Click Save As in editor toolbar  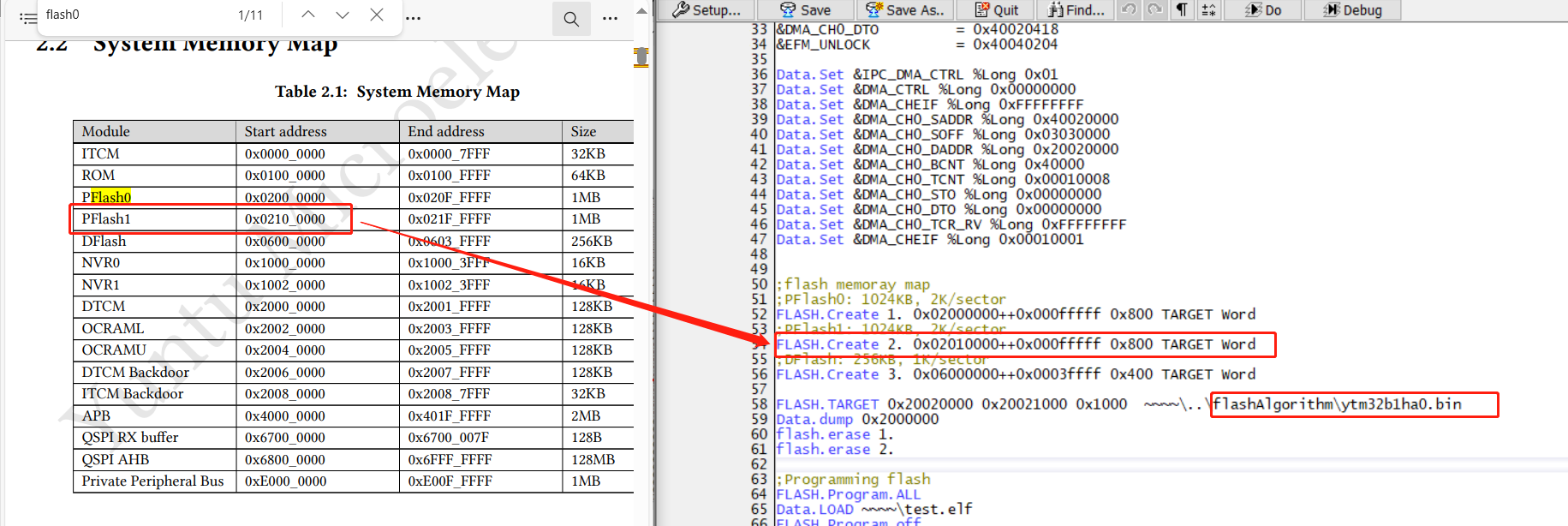point(905,10)
